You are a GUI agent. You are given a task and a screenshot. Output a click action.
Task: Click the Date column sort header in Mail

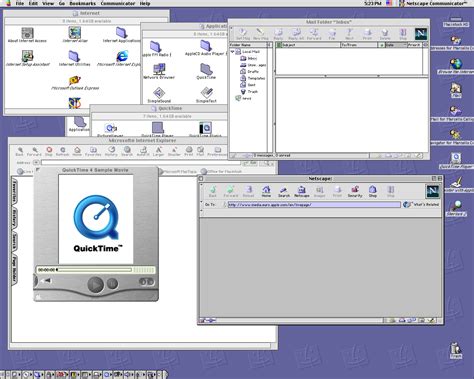pyautogui.click(x=396, y=45)
